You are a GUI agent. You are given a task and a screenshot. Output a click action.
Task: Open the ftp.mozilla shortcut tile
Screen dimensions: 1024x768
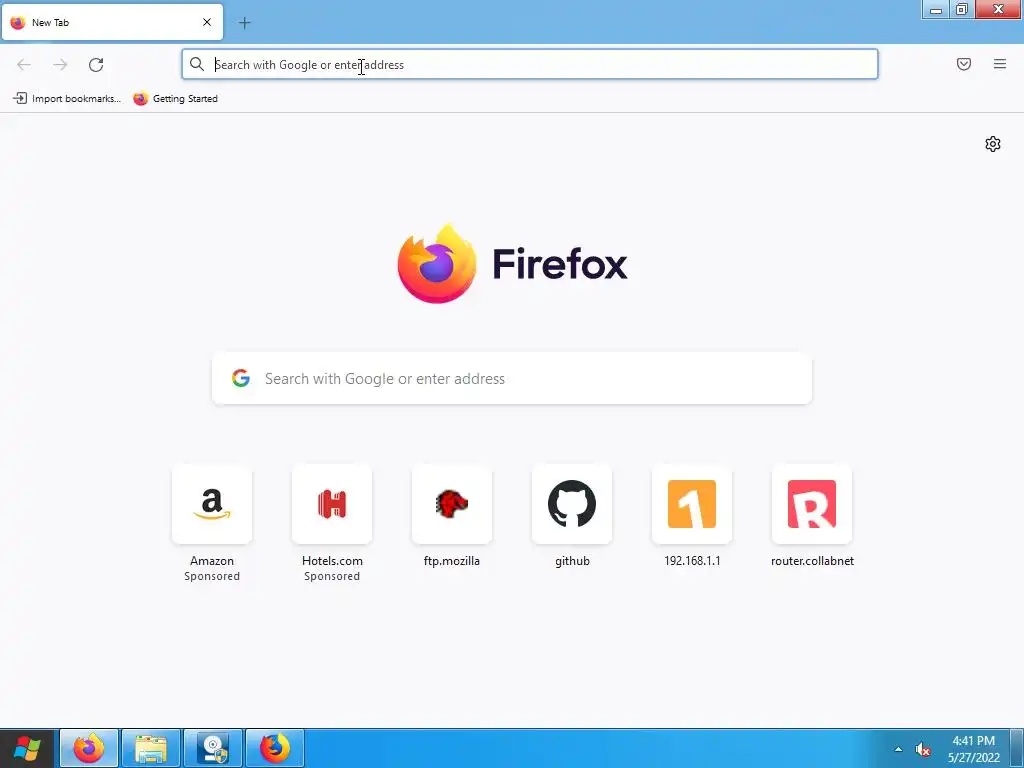(x=452, y=504)
